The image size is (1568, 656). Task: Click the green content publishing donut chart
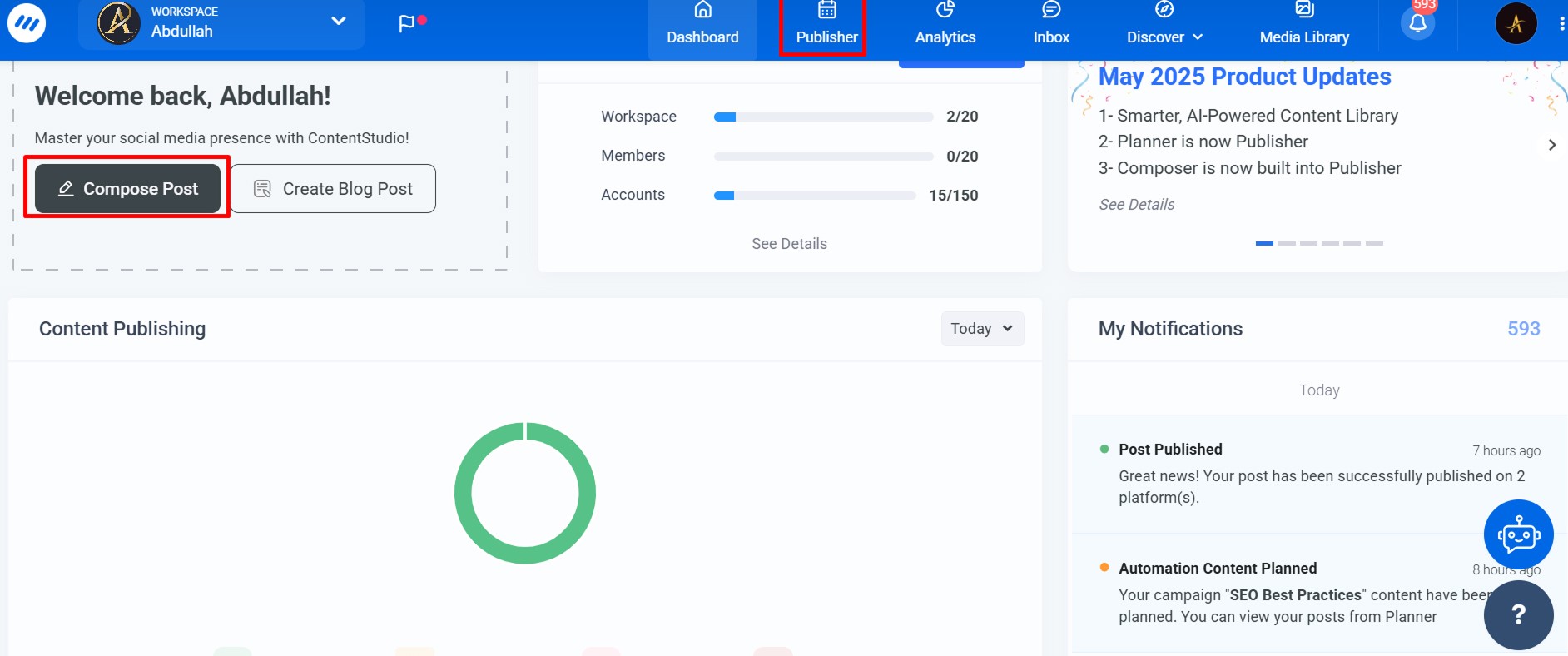pyautogui.click(x=525, y=431)
